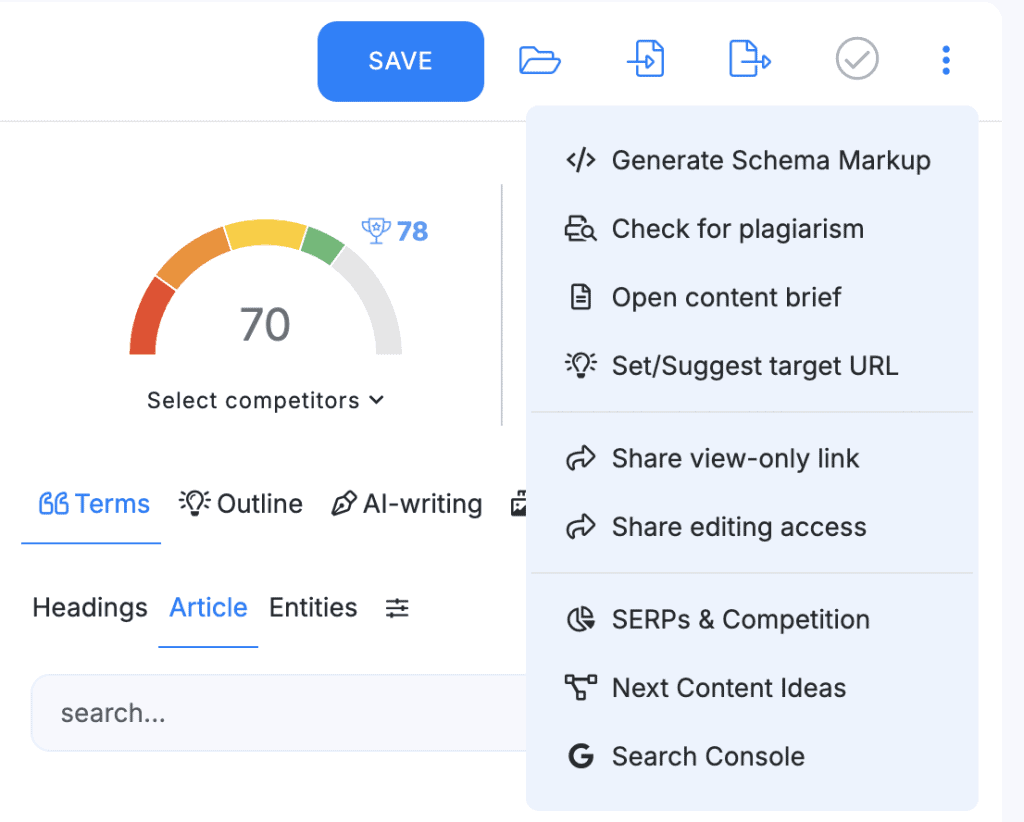
Task: Click the open folder icon
Action: [x=540, y=61]
